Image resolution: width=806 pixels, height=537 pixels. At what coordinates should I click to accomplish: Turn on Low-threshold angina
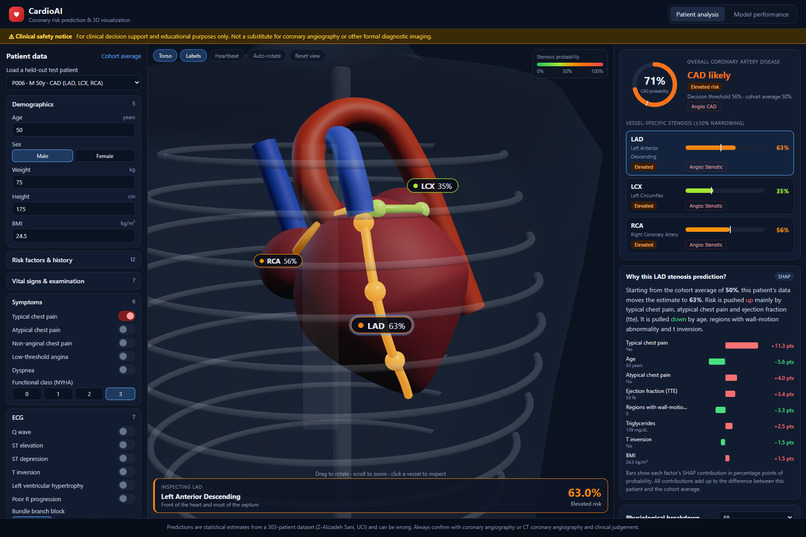point(126,356)
